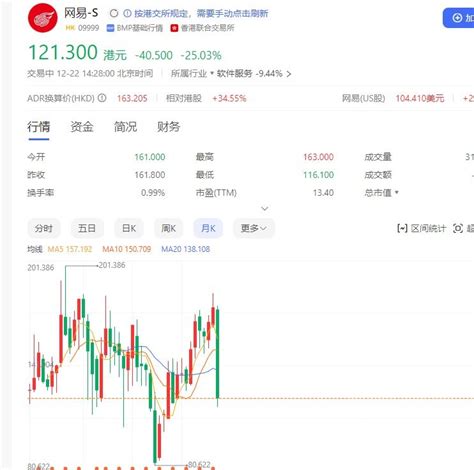474x470 pixels.
Task: Click the blue add button with plus icon
Action: click(x=458, y=18)
